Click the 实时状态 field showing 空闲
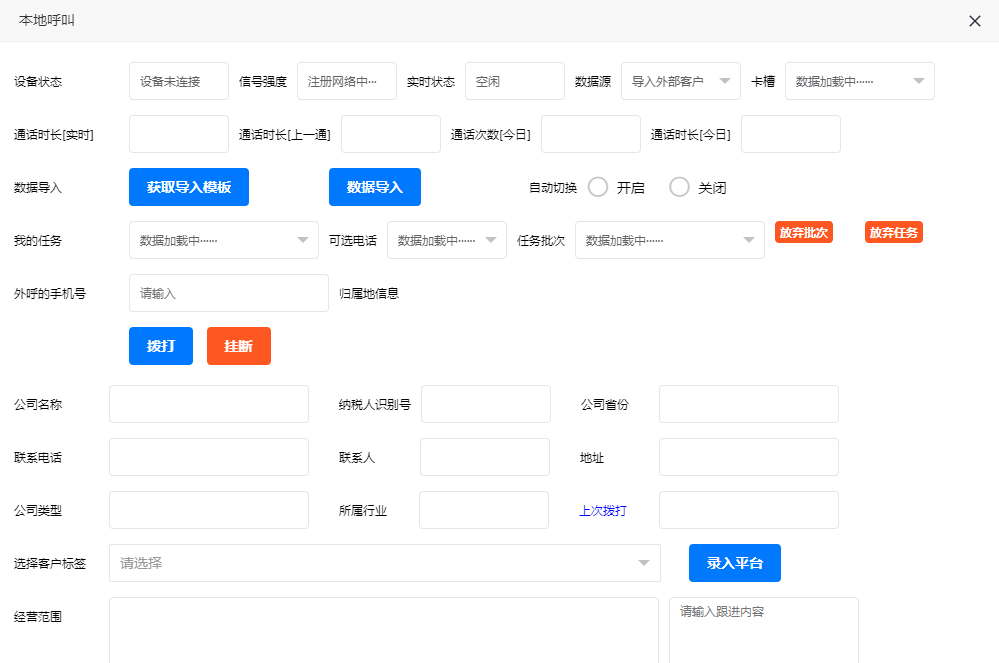 (x=515, y=81)
